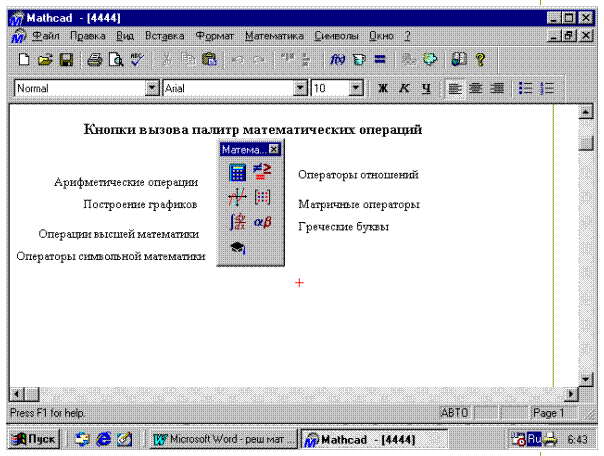This screenshot has width=604, height=456.
Task: Open the Вид menu
Action: [x=125, y=36]
